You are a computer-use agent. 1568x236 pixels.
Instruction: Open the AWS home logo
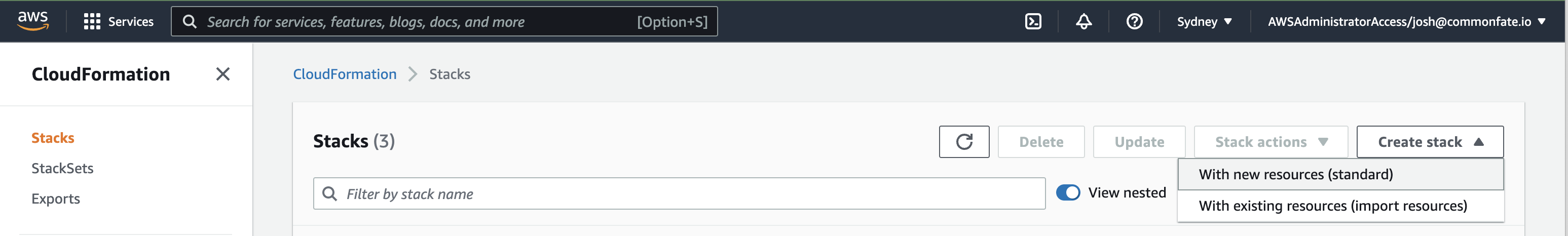tap(33, 21)
